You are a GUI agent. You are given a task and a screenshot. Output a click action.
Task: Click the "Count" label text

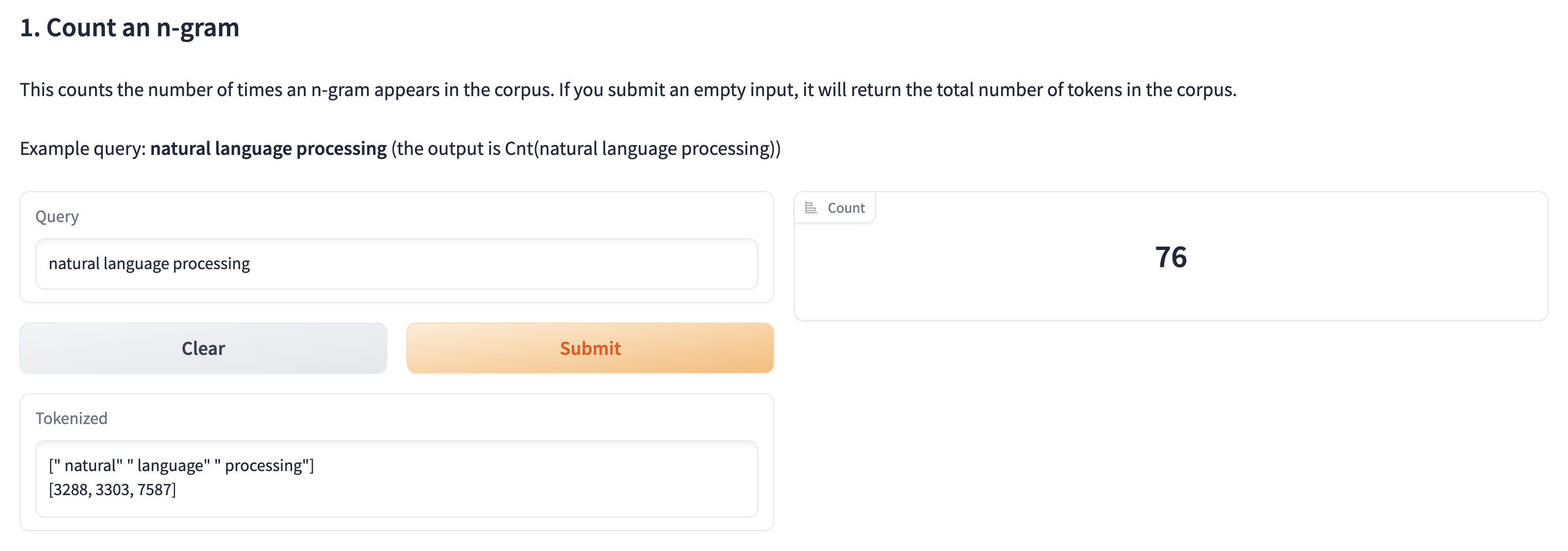845,208
